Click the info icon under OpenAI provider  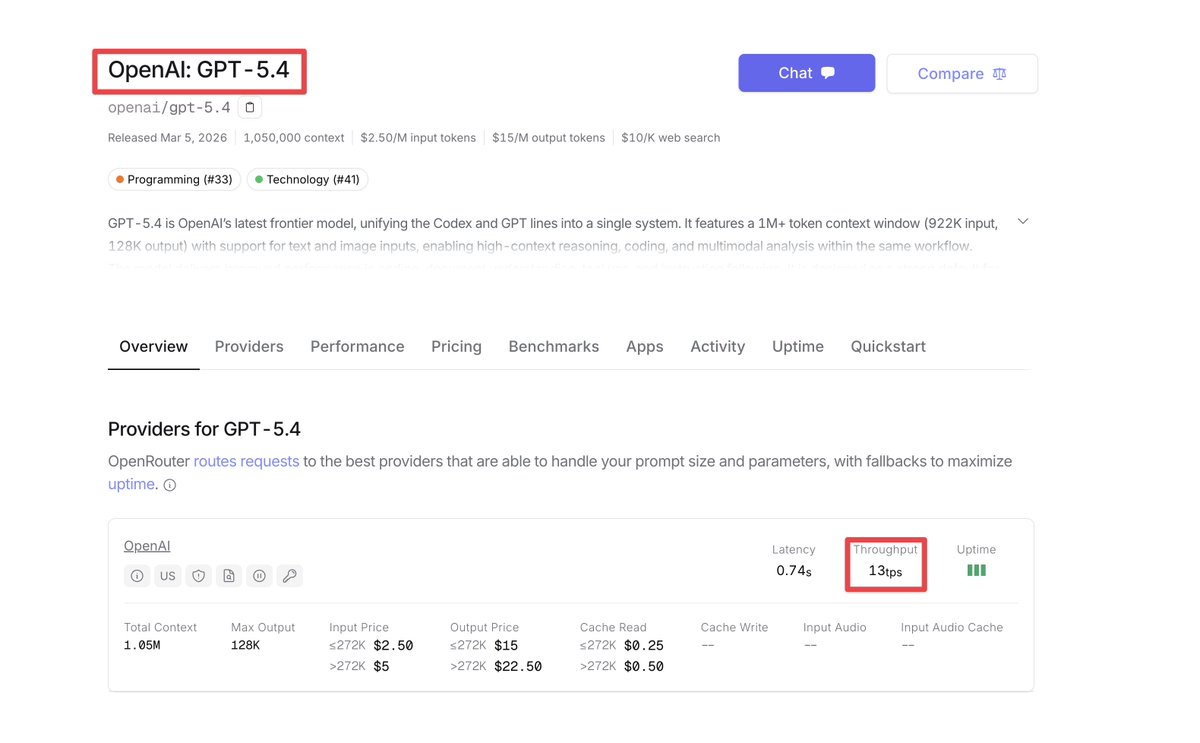pyautogui.click(x=137, y=576)
